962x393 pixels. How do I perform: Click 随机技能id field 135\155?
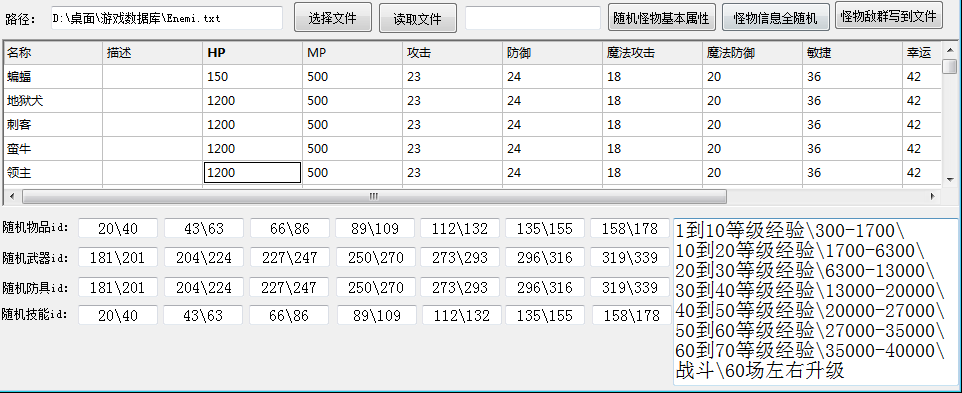point(546,315)
